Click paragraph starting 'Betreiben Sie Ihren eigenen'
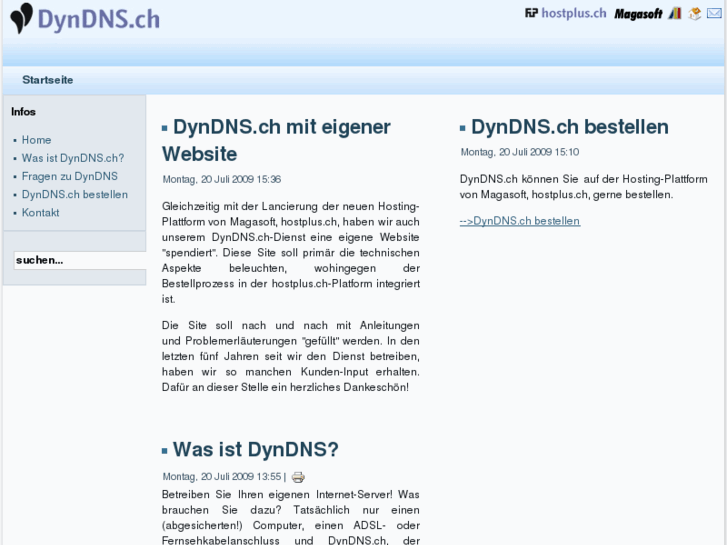Viewport: 727px width, 545px height. tap(291, 517)
